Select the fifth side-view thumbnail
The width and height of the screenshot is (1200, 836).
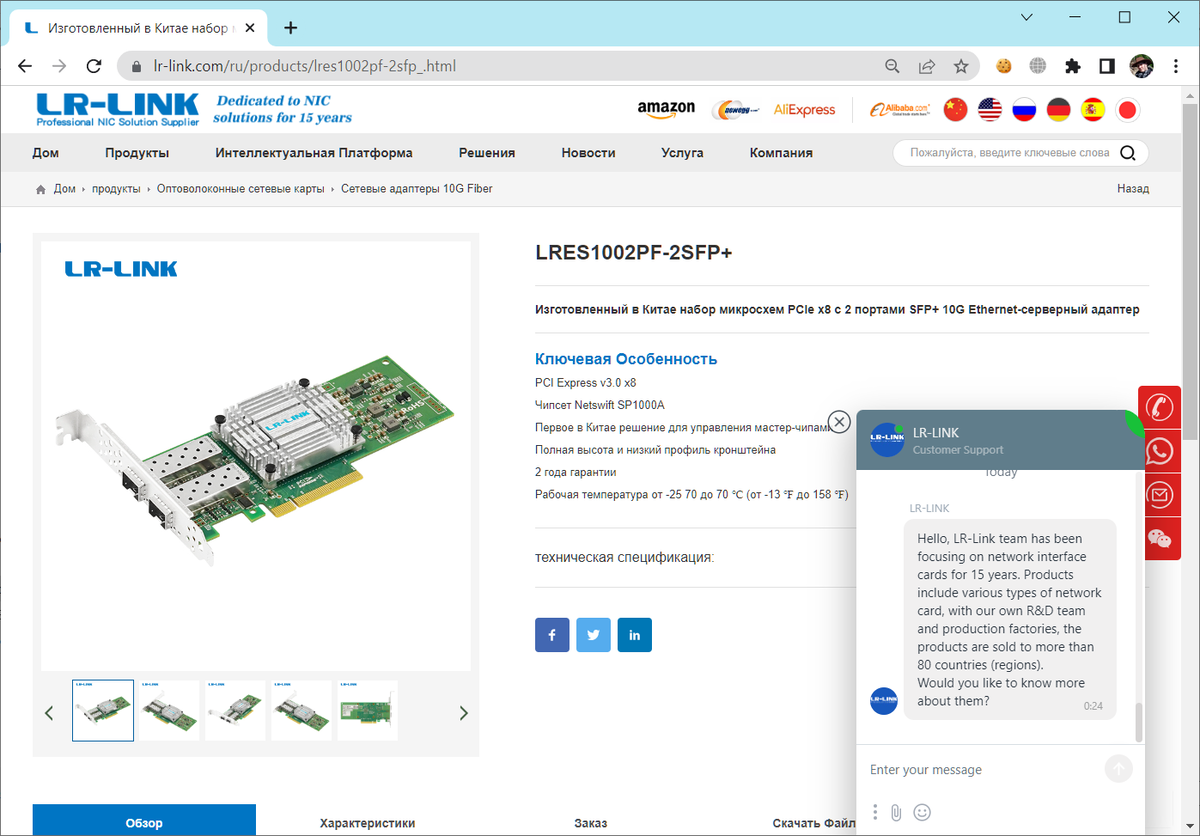(368, 711)
